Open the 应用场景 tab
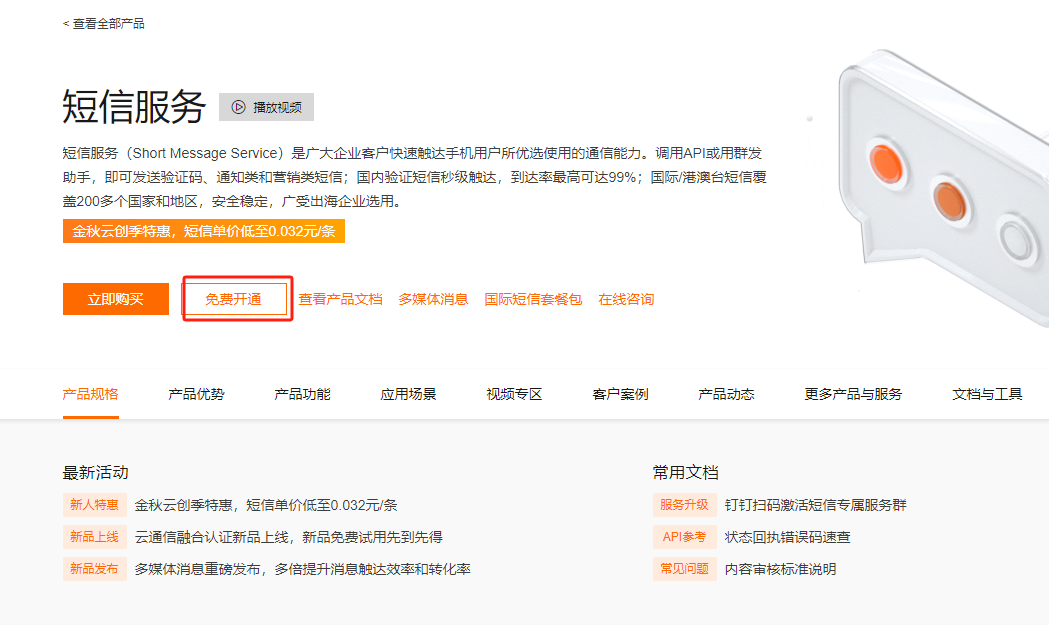 tap(408, 394)
